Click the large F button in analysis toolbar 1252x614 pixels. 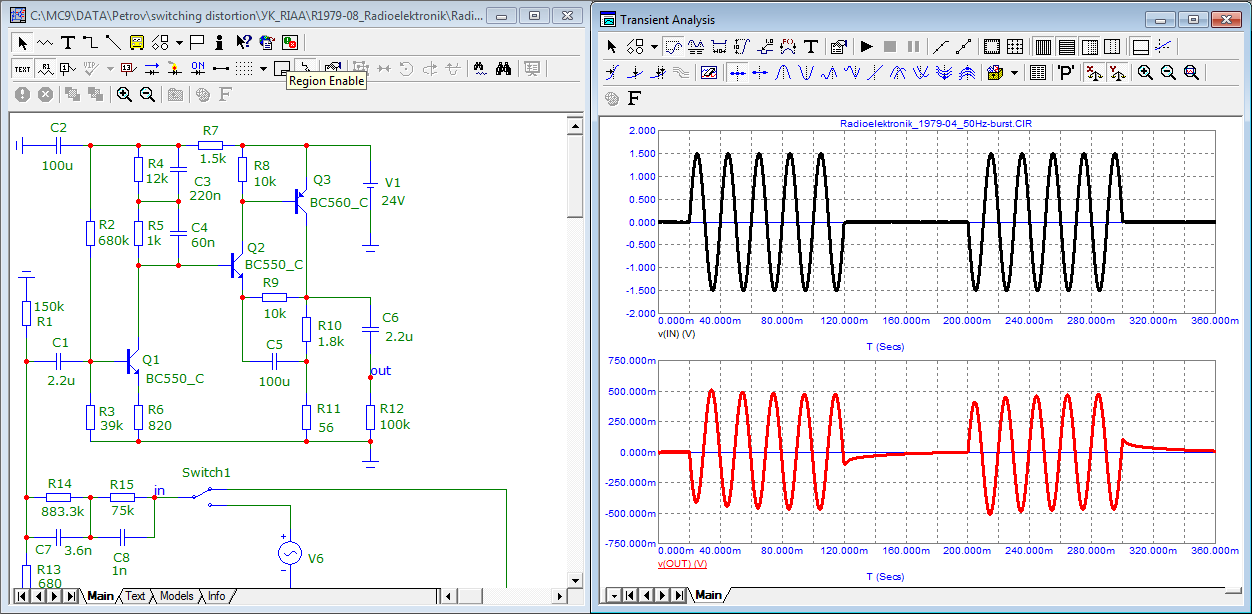tap(634, 98)
